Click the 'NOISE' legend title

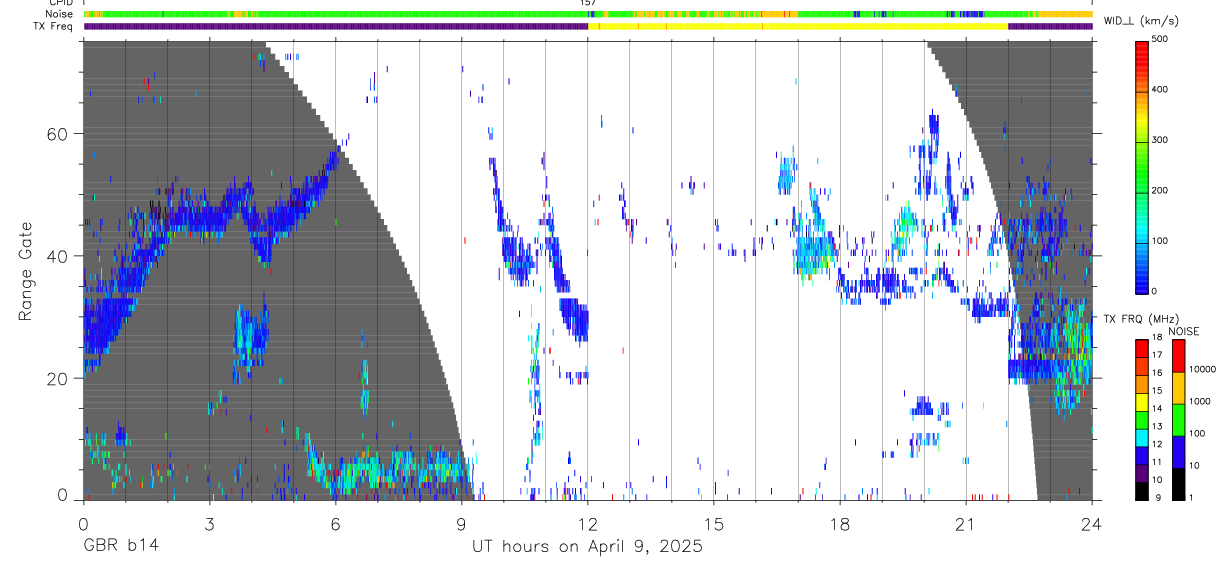coord(1183,331)
